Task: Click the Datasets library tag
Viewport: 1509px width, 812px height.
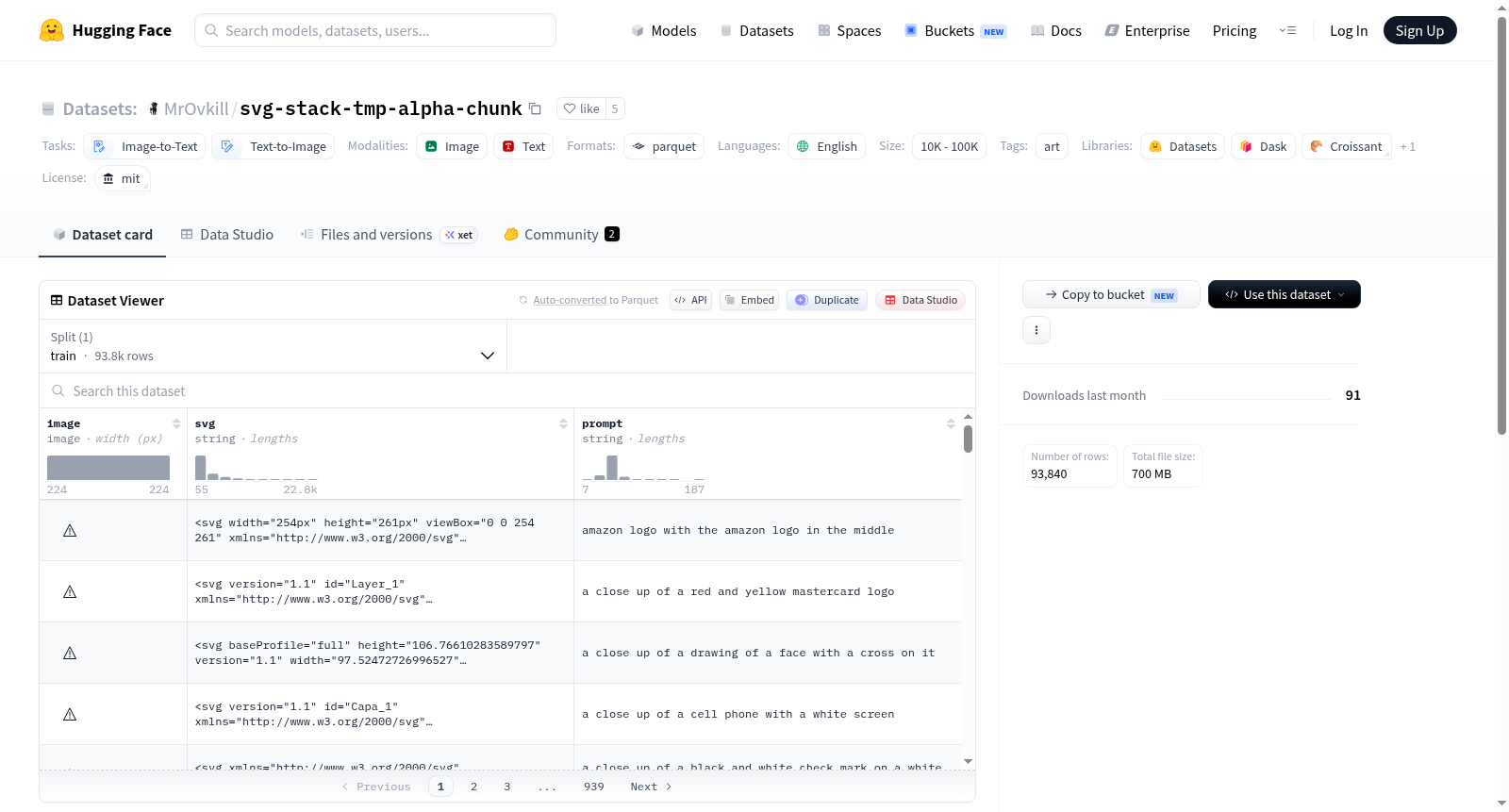Action: [1183, 146]
